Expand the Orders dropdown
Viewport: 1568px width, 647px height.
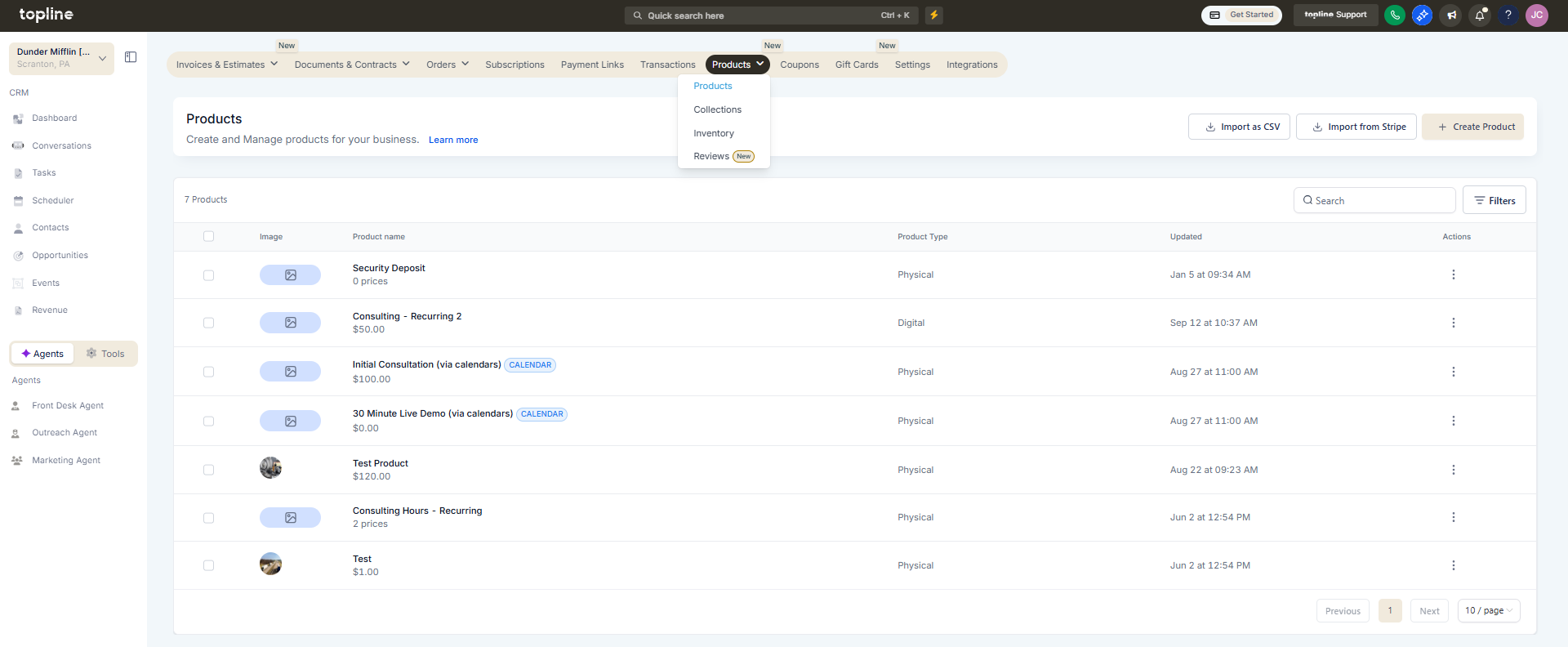coord(448,65)
